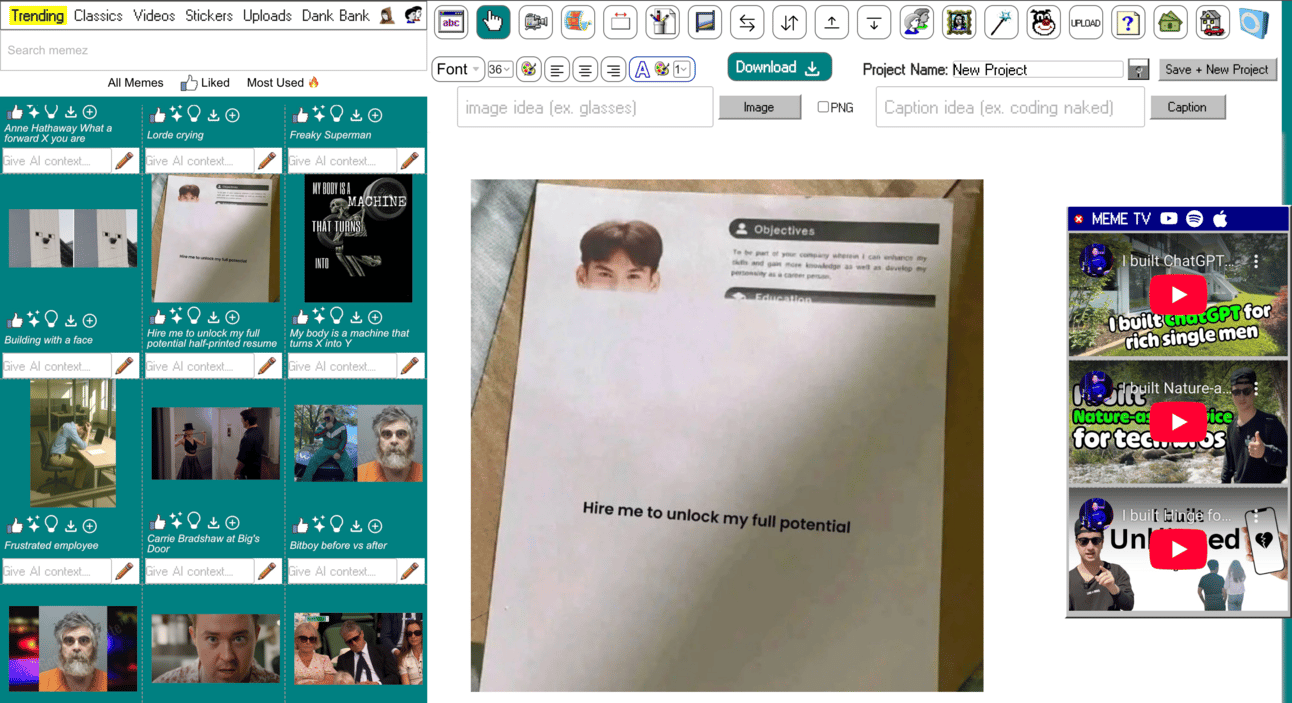This screenshot has height=703, width=1292.
Task: Click the Download button
Action: click(x=779, y=67)
